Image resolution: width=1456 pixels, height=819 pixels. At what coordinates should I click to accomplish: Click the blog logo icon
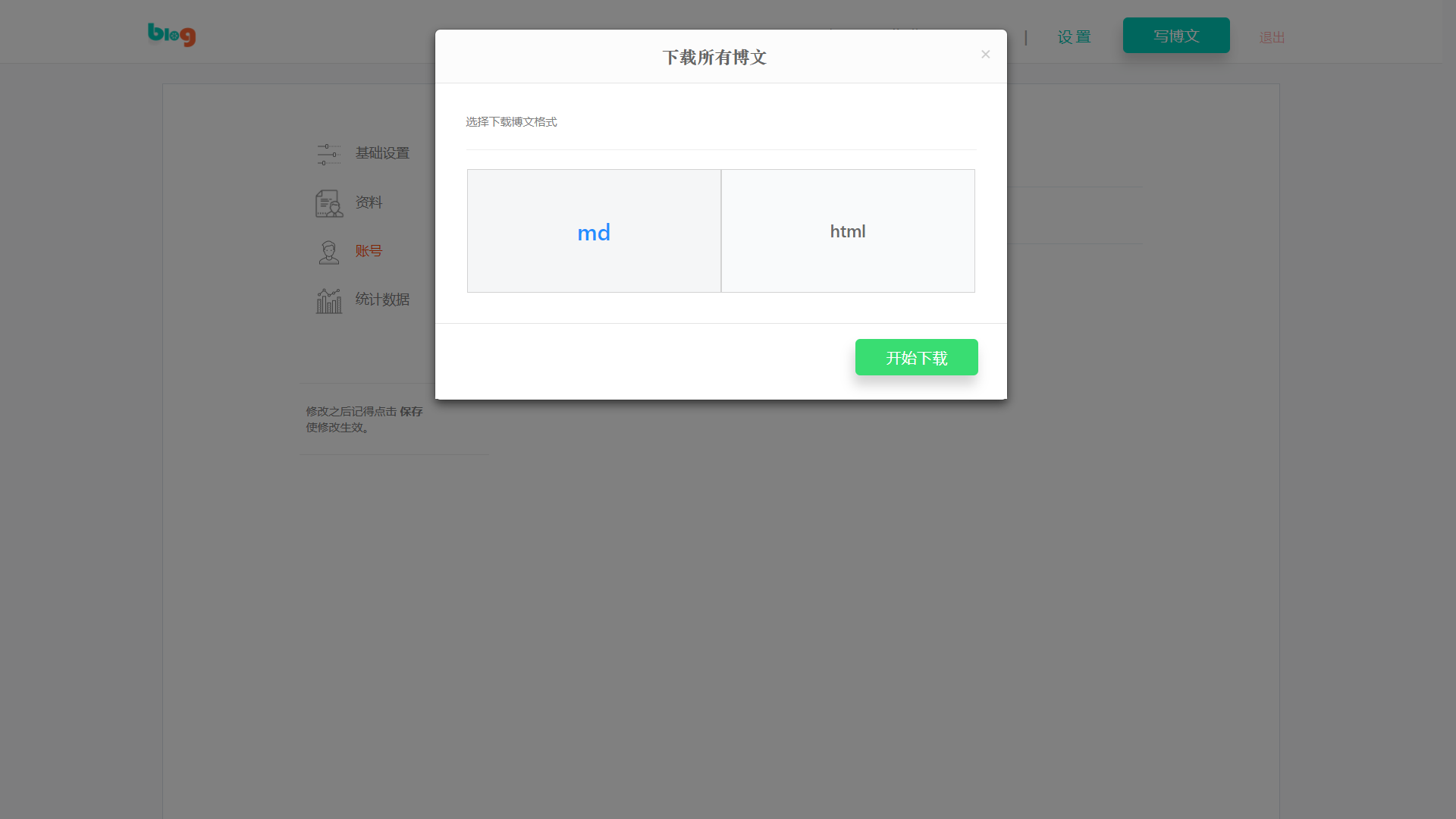point(171,35)
